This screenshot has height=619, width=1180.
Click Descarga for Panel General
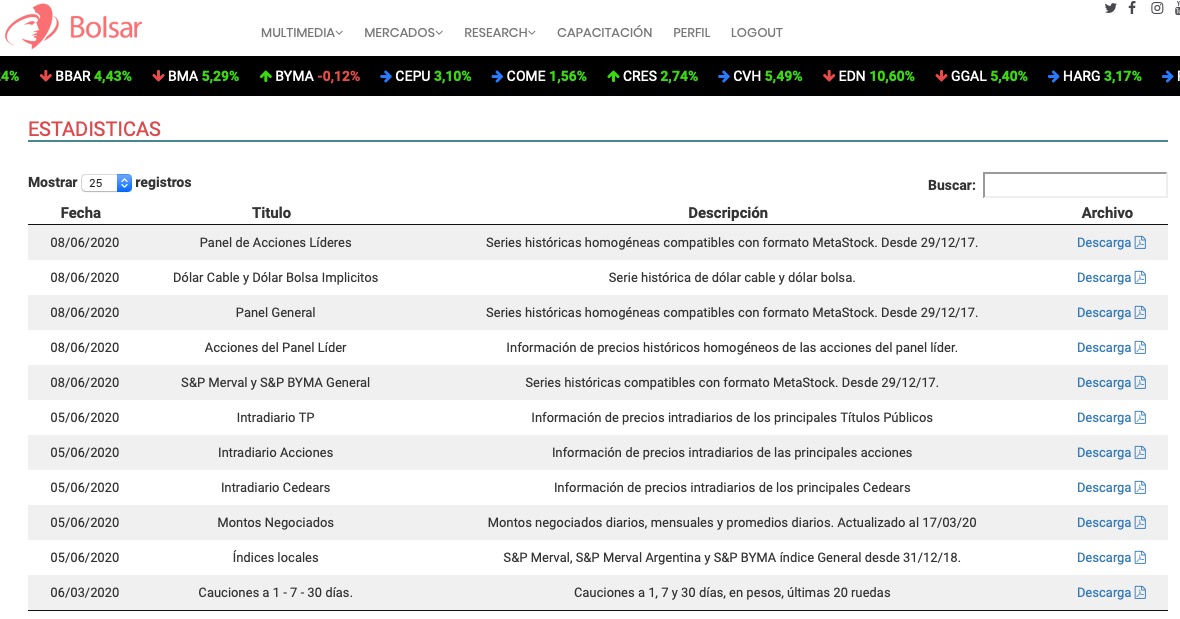click(1103, 312)
